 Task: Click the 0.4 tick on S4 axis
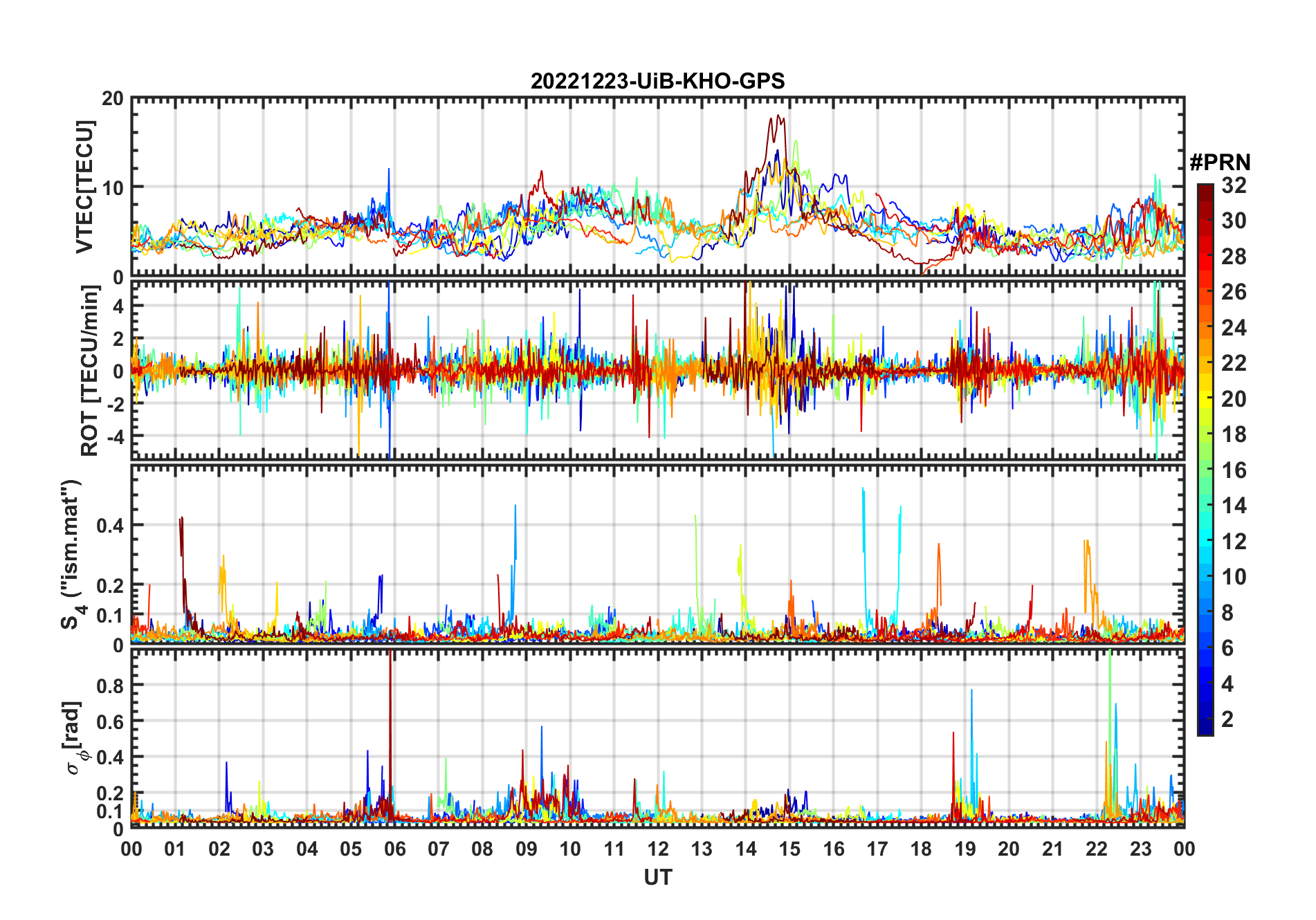[x=111, y=526]
